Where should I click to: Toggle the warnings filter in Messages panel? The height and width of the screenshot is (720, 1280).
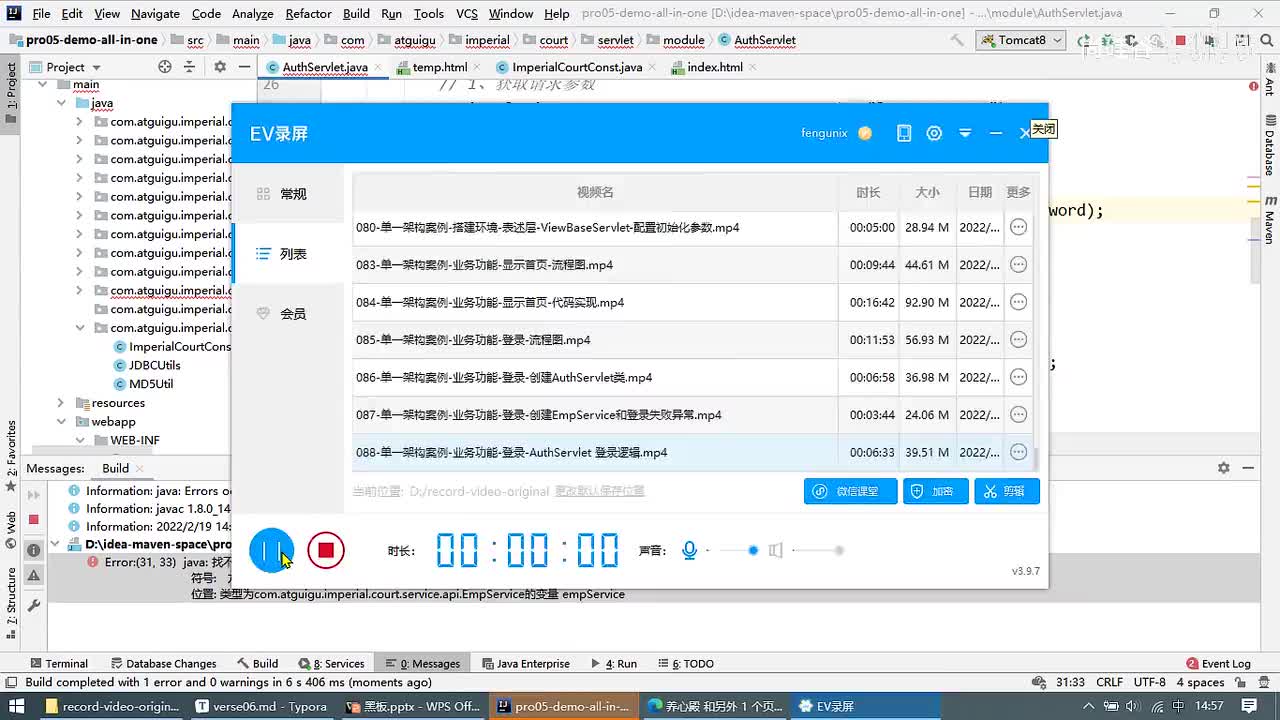[33, 576]
